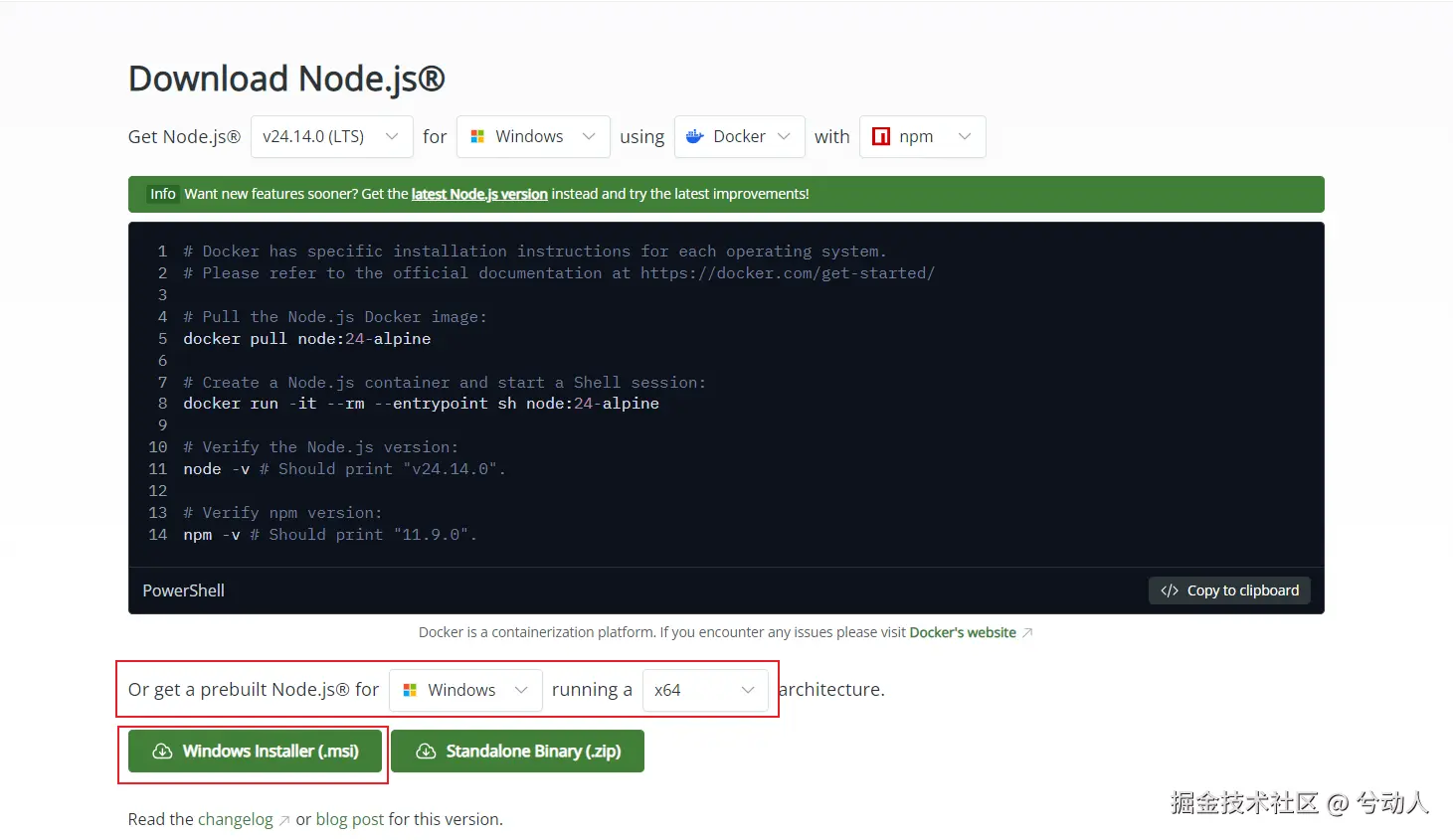Screen dimensions: 1453x840
Task: Open the x64 architecture dropdown
Action: pos(705,690)
